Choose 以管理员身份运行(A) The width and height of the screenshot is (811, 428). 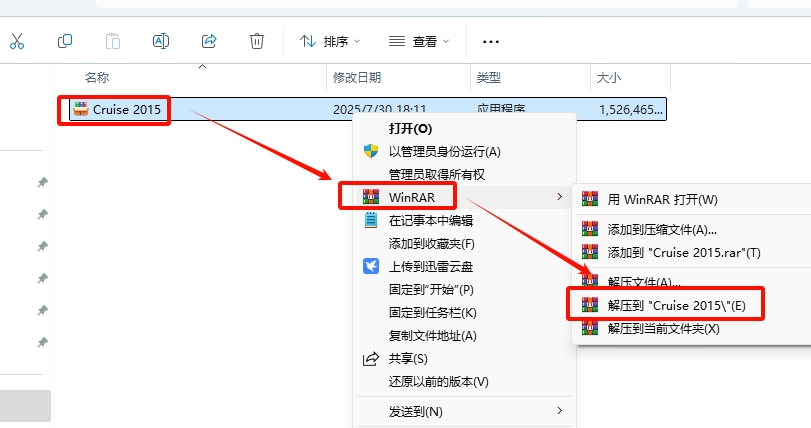tap(444, 151)
